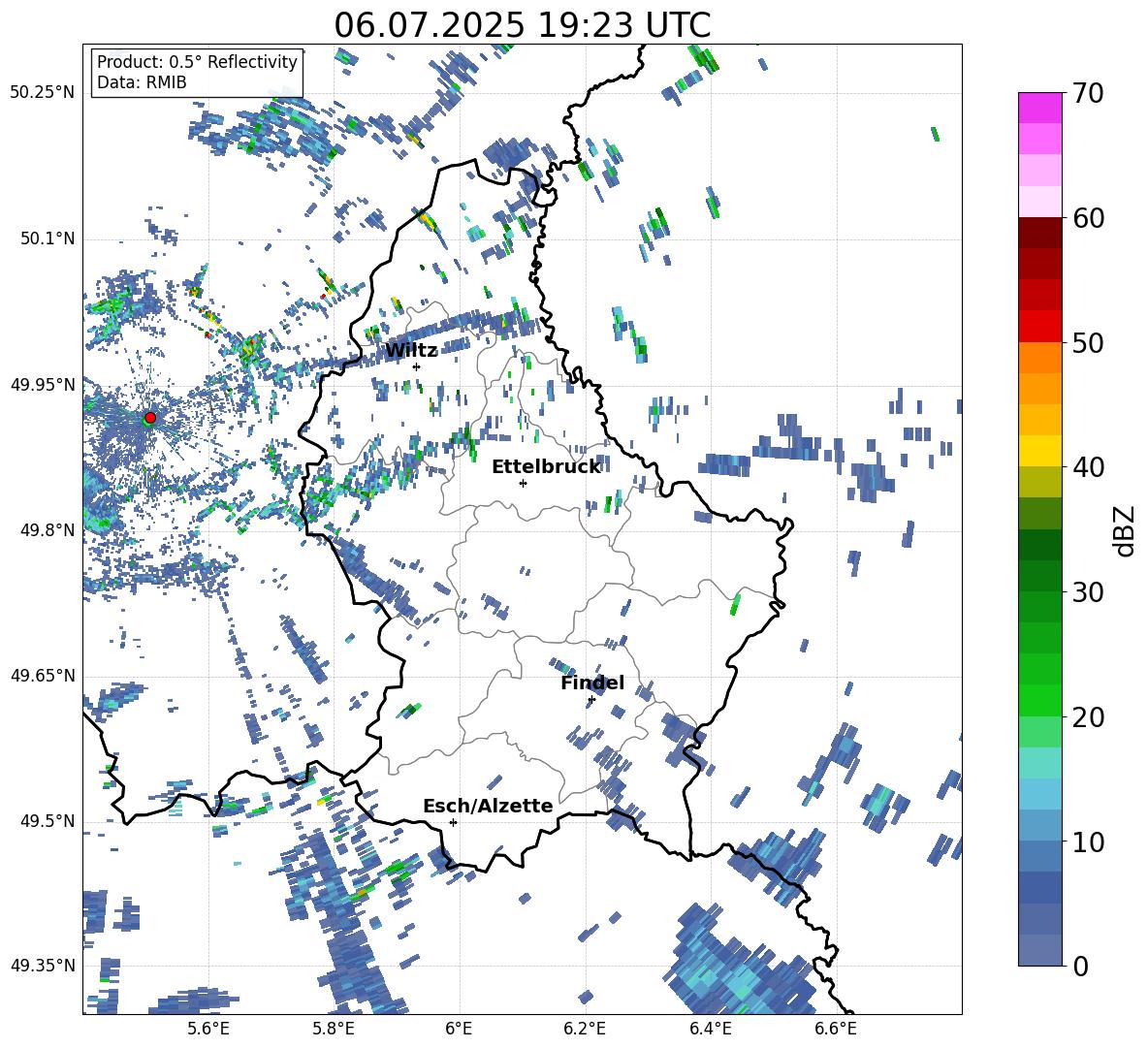Click the red radar site marker dot
The width and height of the screenshot is (1148, 1048).
tap(150, 417)
